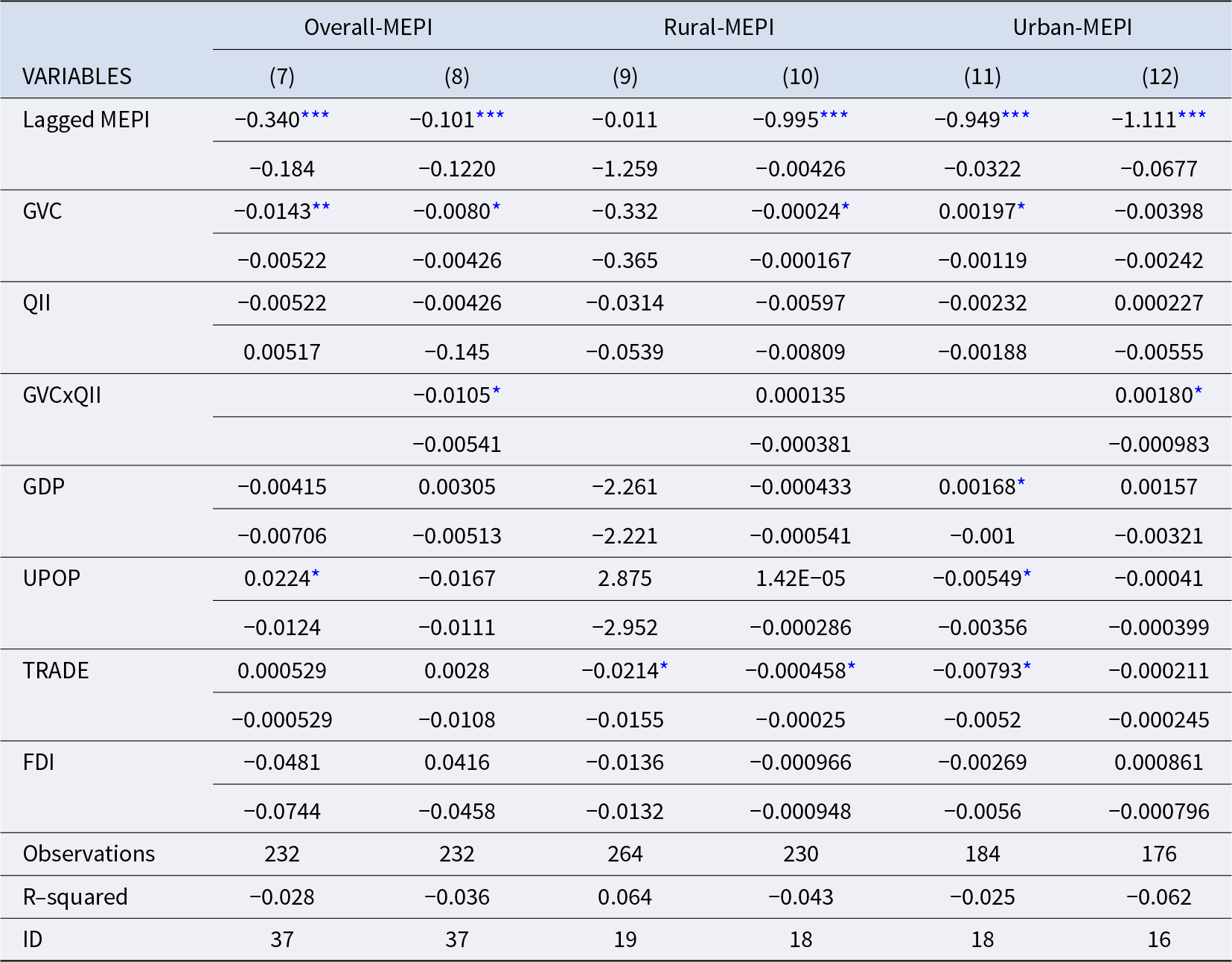Select the VARIABLES header cell
1232x962 pixels.
(x=77, y=77)
